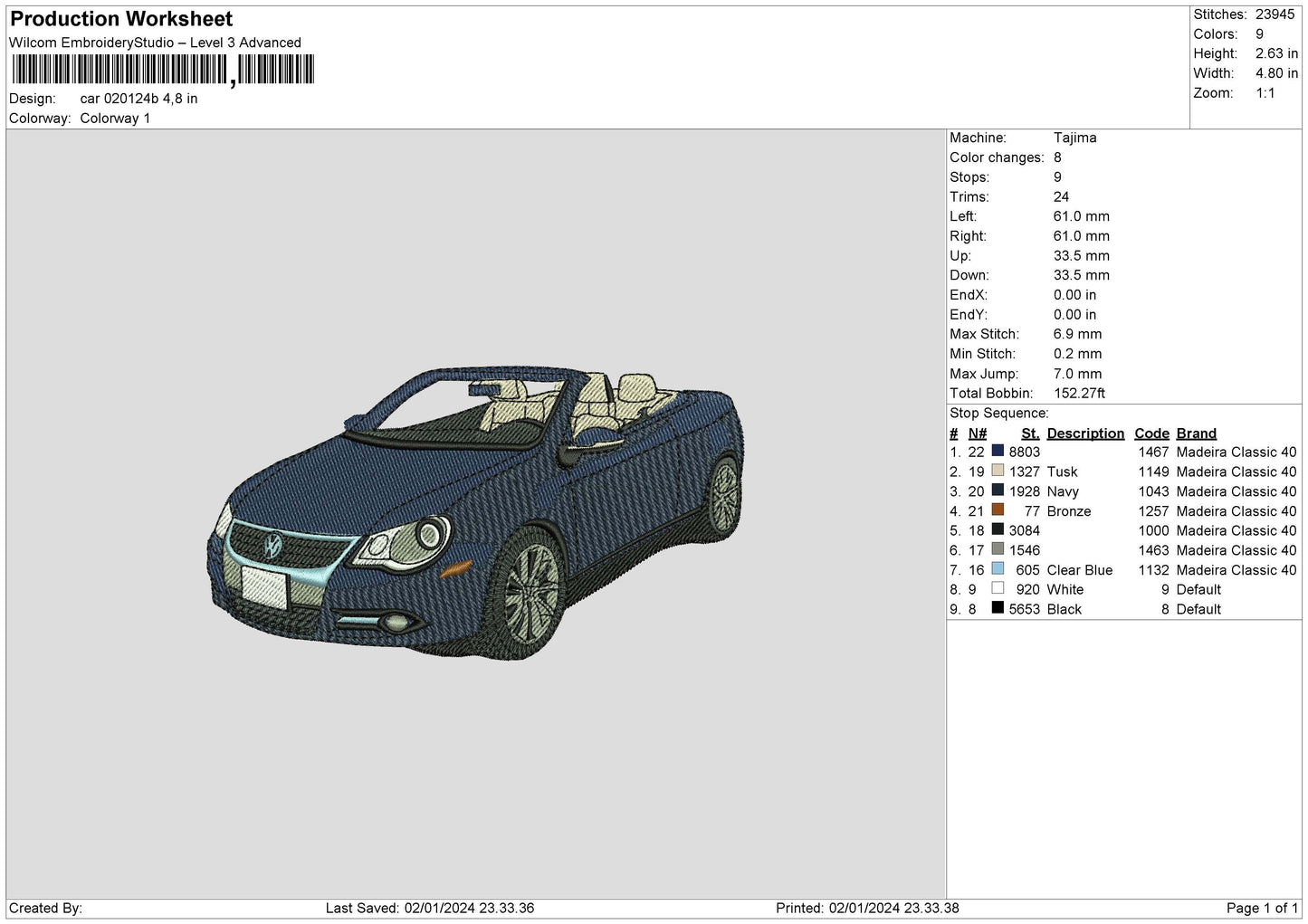
Task: Click the 'Colors:' label in the header
Action: [x=1215, y=34]
